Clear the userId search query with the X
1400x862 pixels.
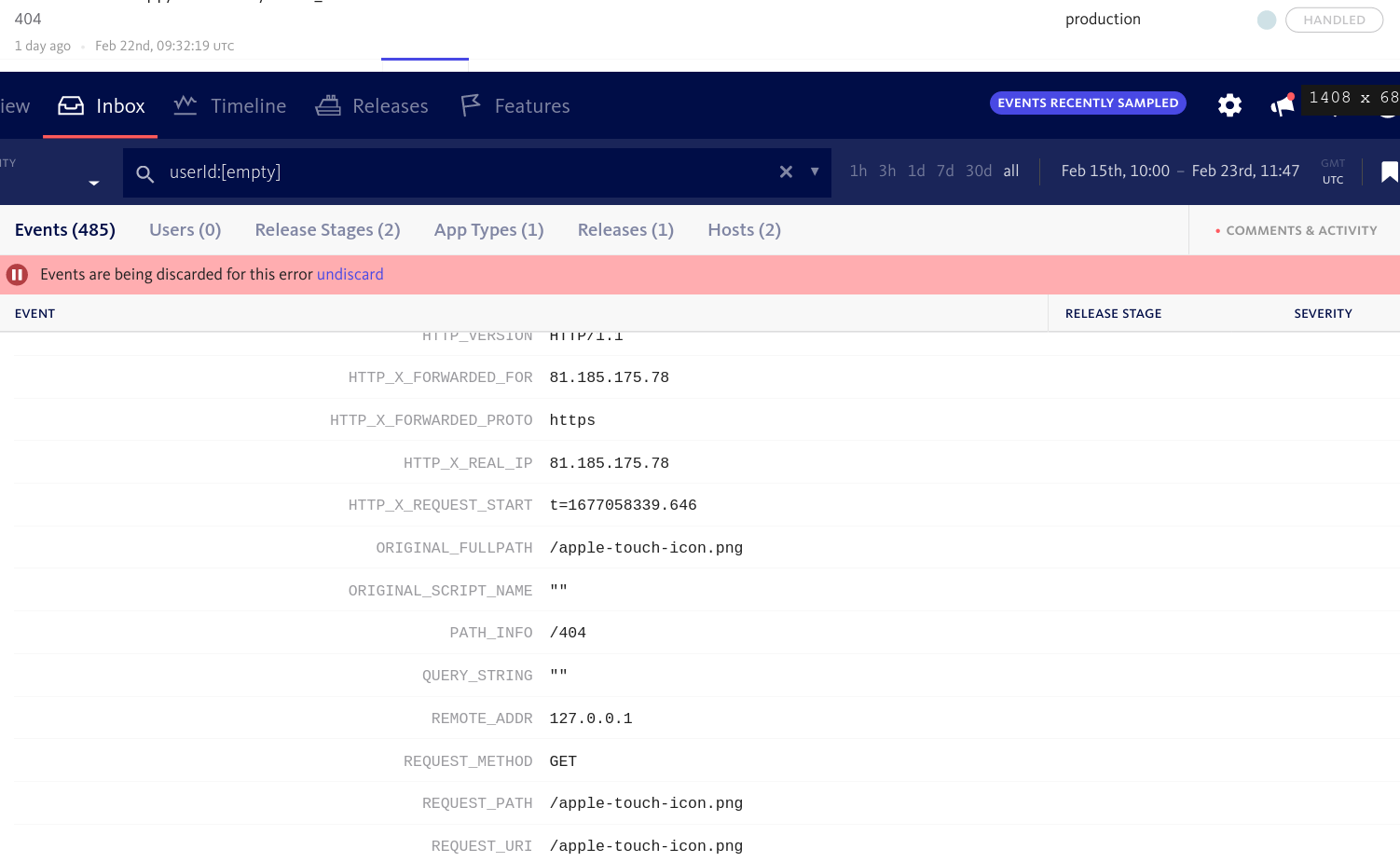pyautogui.click(x=786, y=171)
